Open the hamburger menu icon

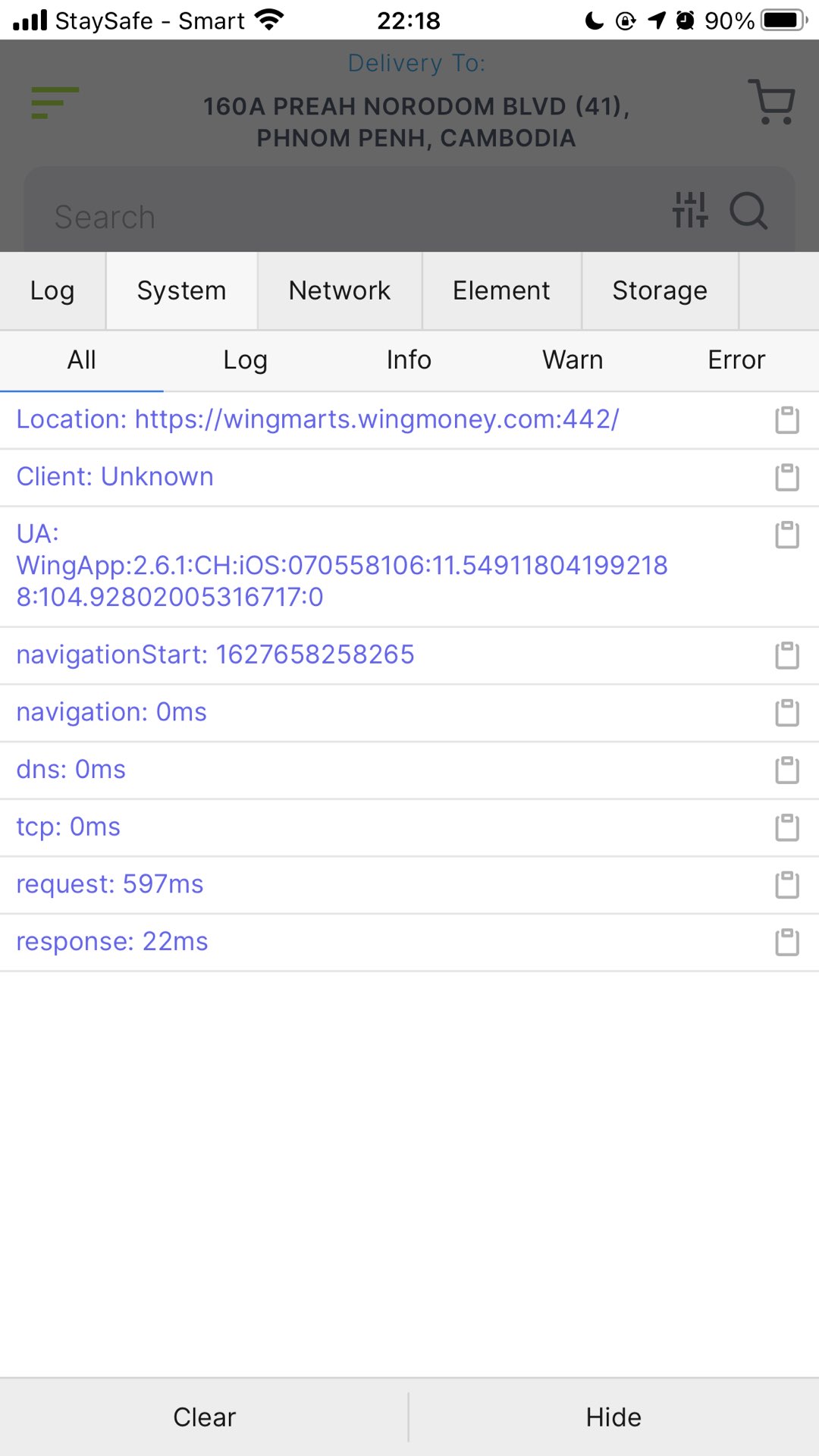[55, 102]
